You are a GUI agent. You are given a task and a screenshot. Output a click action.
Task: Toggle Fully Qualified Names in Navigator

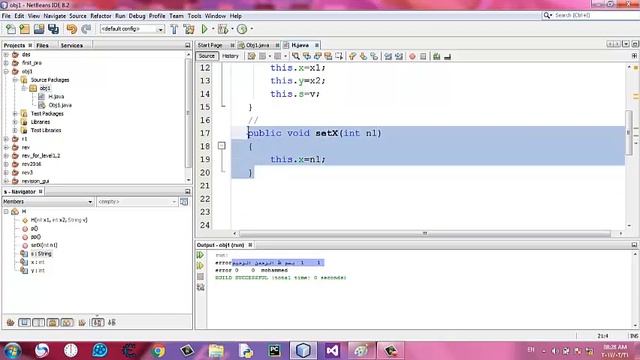[82, 322]
